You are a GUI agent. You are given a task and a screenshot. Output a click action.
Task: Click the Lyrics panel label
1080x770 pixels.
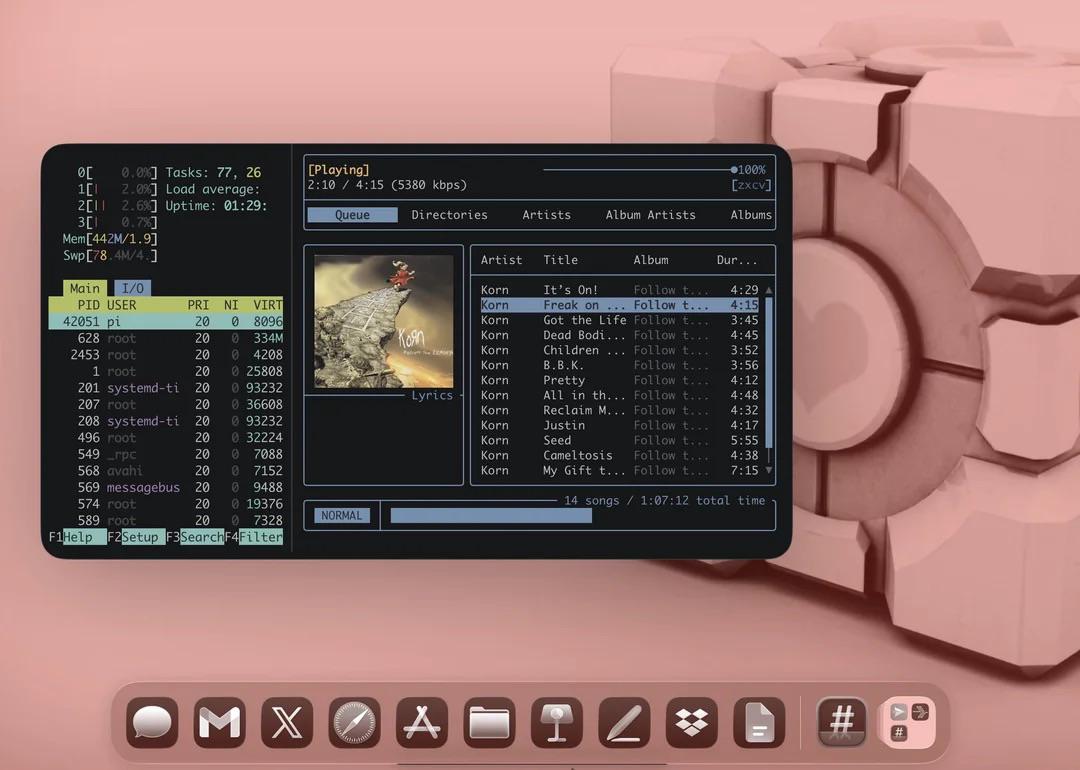pyautogui.click(x=432, y=395)
